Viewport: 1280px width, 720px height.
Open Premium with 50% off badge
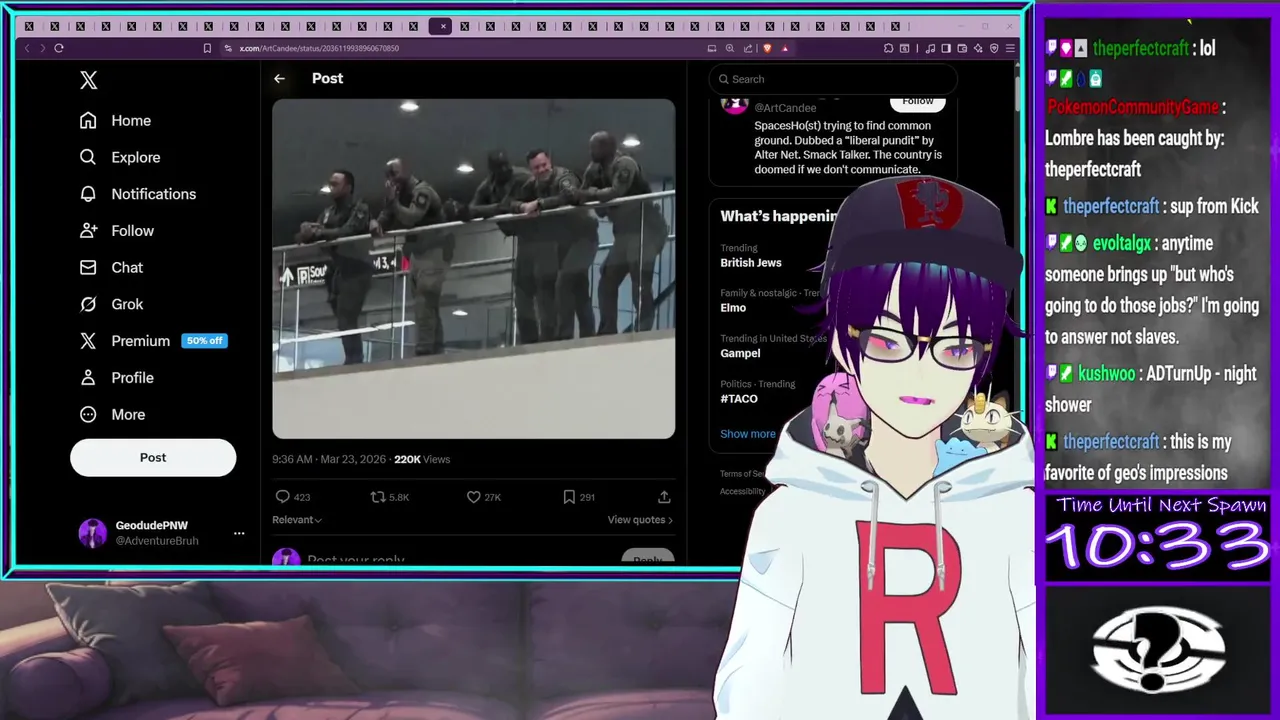[x=153, y=341]
